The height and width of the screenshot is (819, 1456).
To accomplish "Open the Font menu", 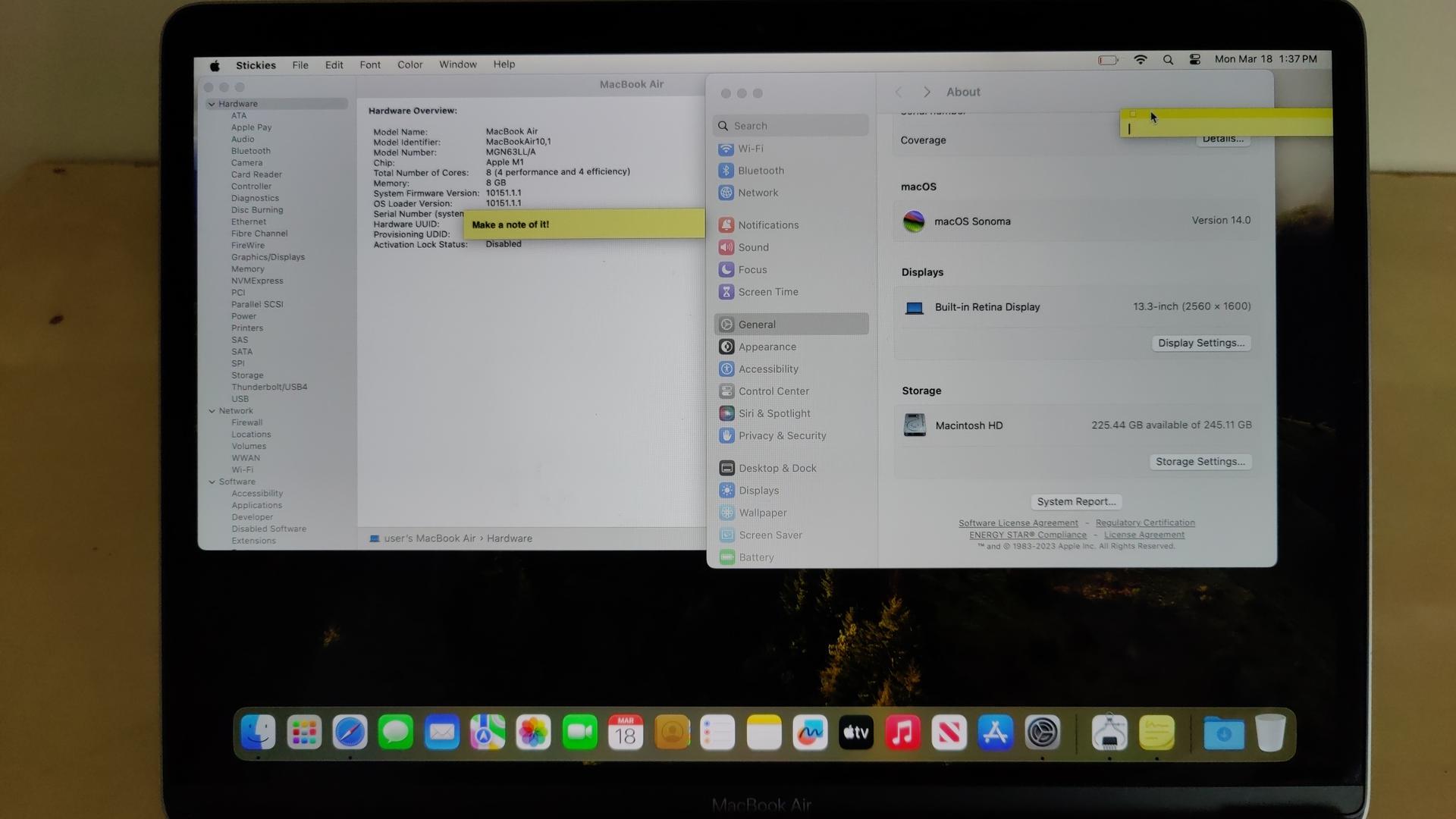I will [x=370, y=65].
